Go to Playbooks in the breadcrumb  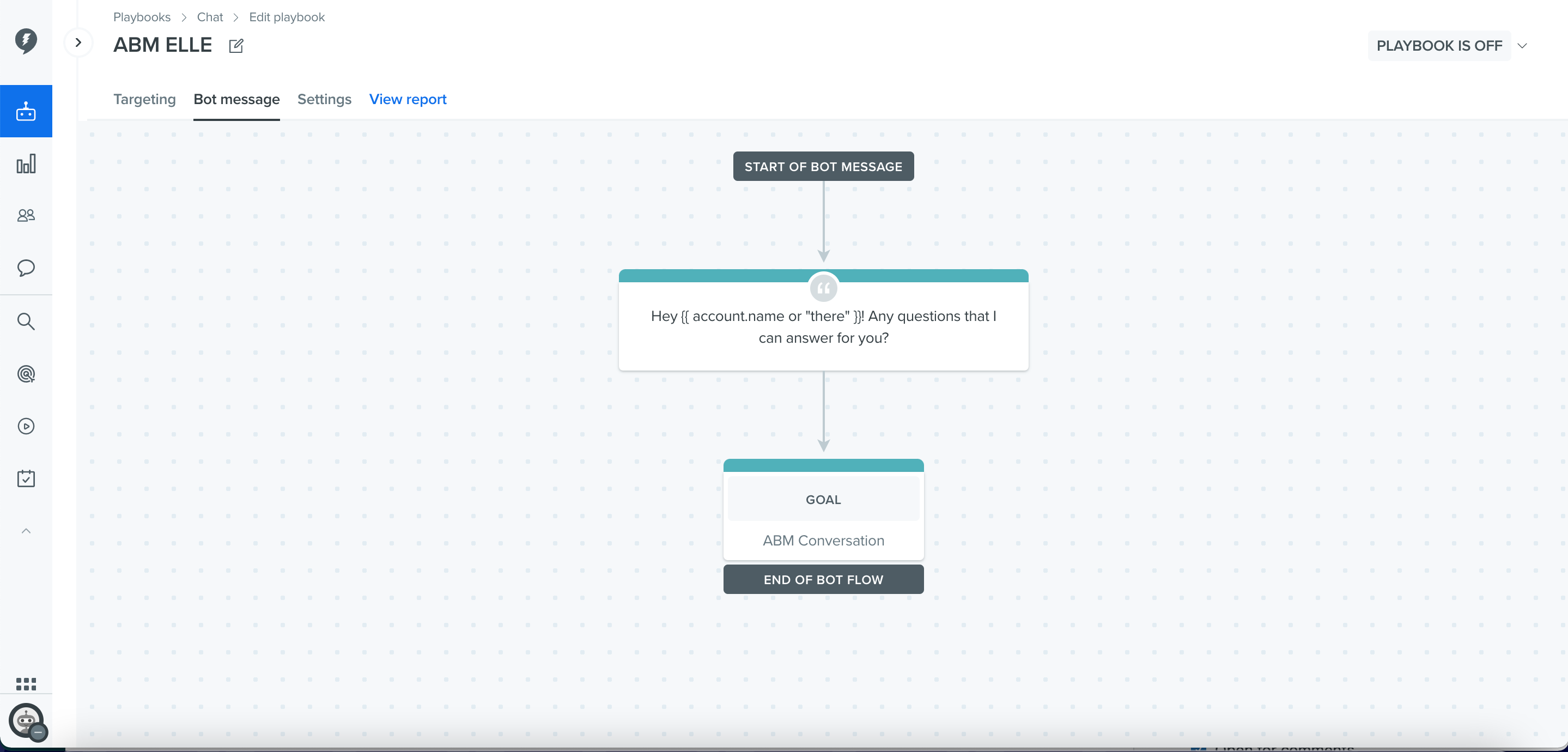pyautogui.click(x=142, y=17)
